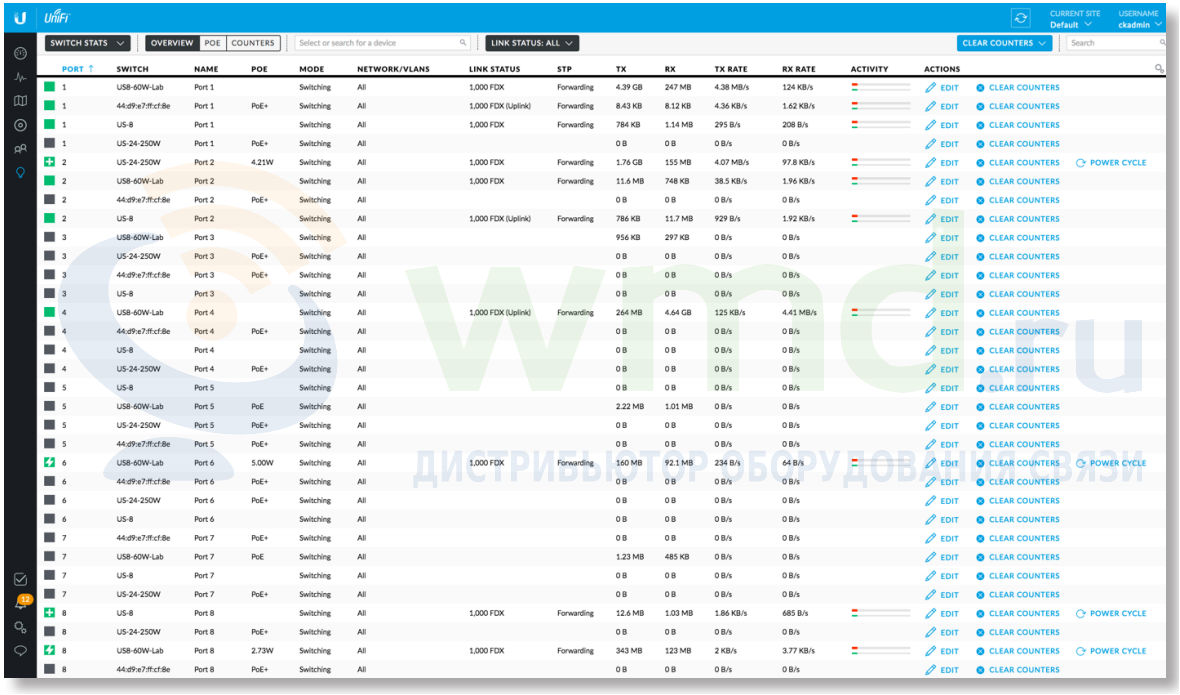Focus the 'Select or search for a device' field
Screen dimensions: 1180x695
(382, 43)
